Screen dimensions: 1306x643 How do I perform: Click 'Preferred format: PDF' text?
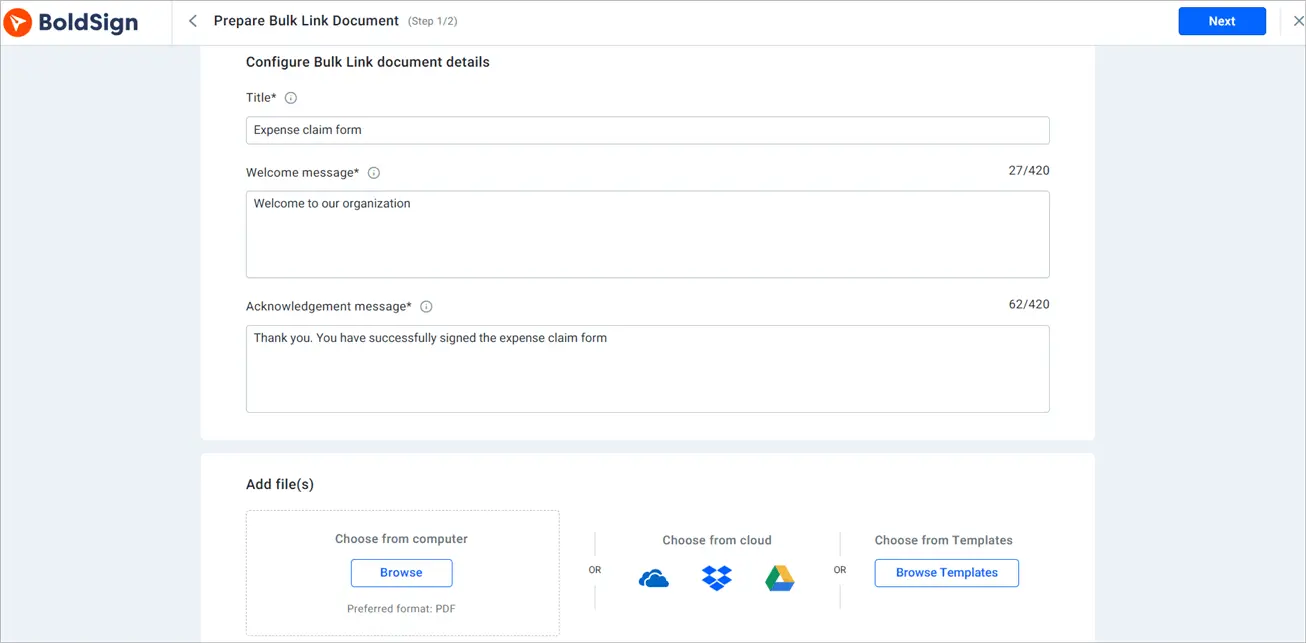401,608
